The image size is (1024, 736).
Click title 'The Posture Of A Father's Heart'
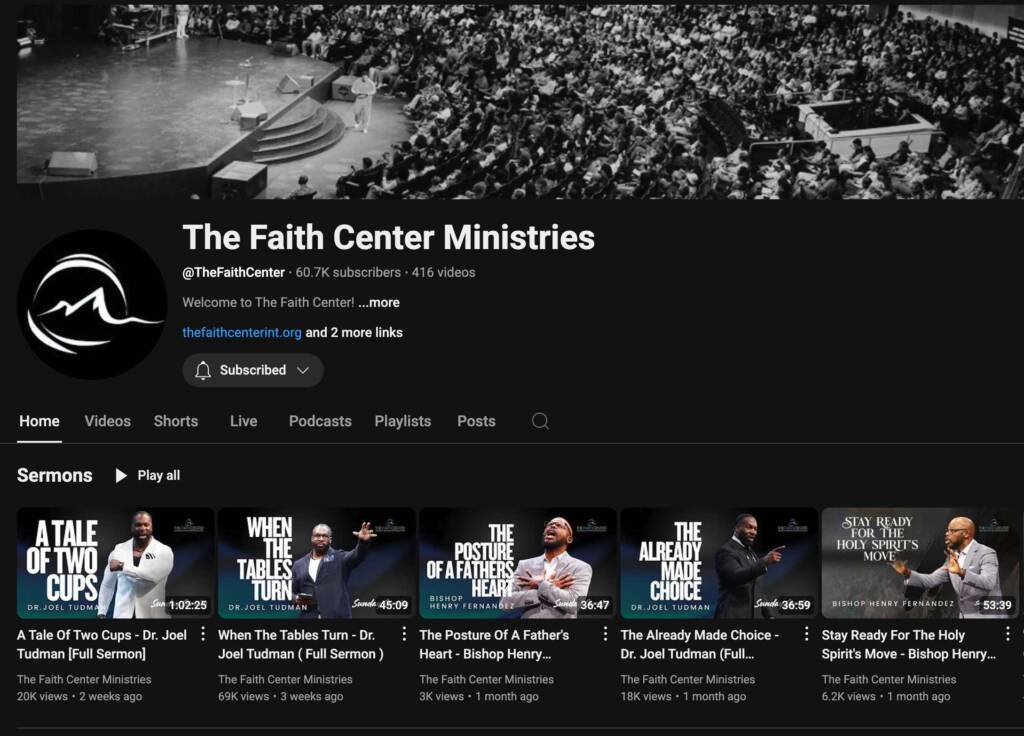494,644
